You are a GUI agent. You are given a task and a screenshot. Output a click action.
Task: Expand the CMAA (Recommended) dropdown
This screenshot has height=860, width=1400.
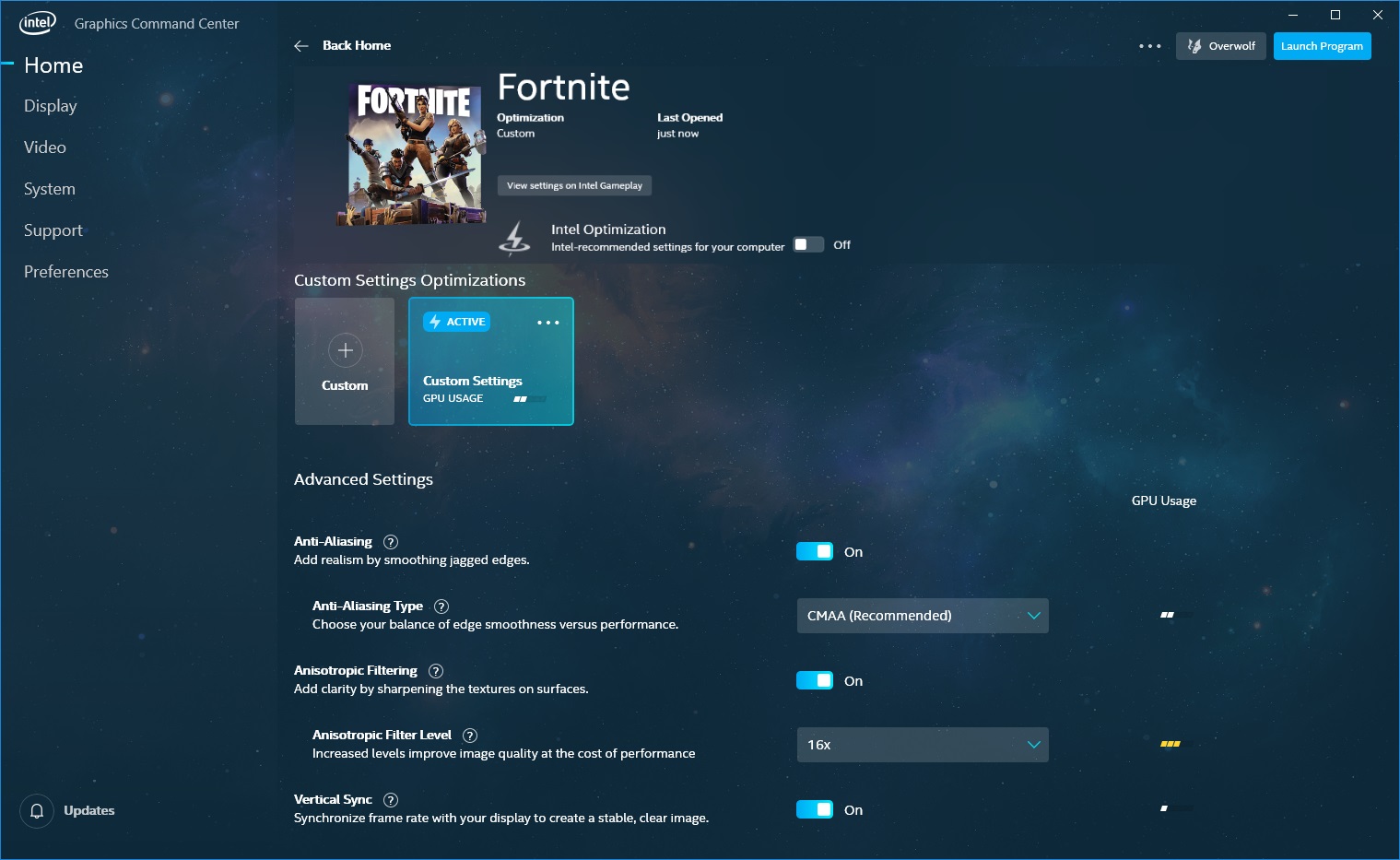923,616
